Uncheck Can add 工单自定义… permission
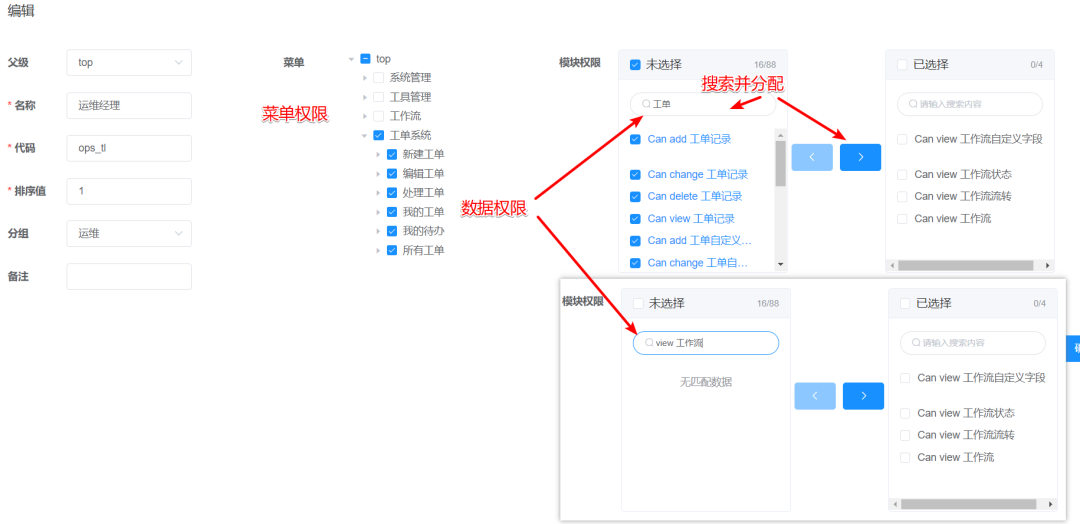Image resolution: width=1080 pixels, height=524 pixels. pyautogui.click(x=635, y=241)
